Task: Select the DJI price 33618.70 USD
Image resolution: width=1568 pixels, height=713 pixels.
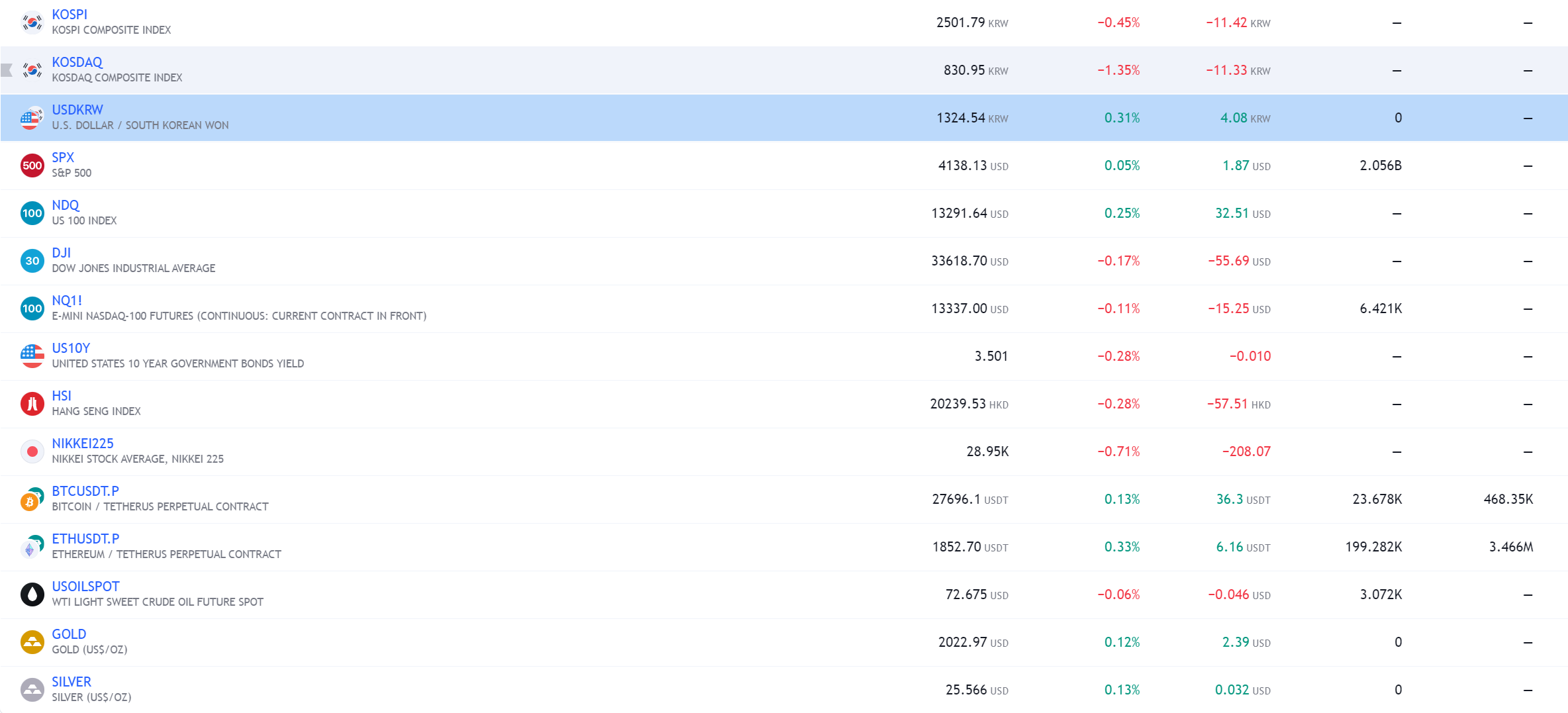Action: click(x=970, y=261)
